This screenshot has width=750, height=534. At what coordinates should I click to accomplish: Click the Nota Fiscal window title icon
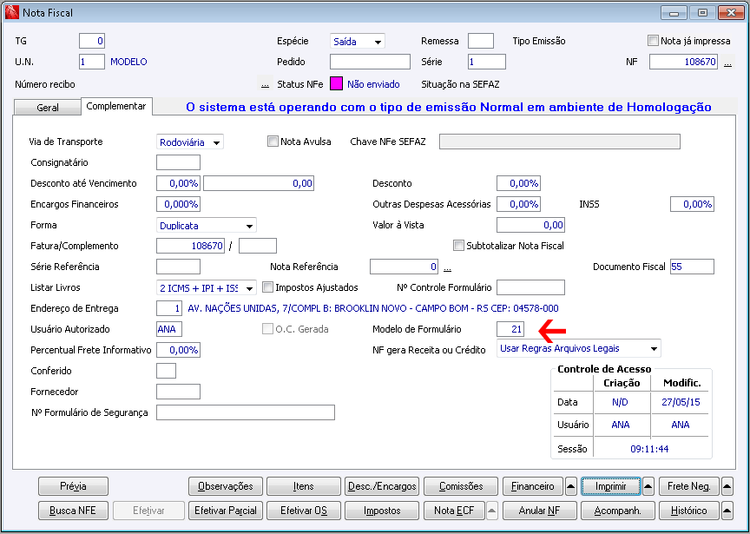[x=11, y=12]
